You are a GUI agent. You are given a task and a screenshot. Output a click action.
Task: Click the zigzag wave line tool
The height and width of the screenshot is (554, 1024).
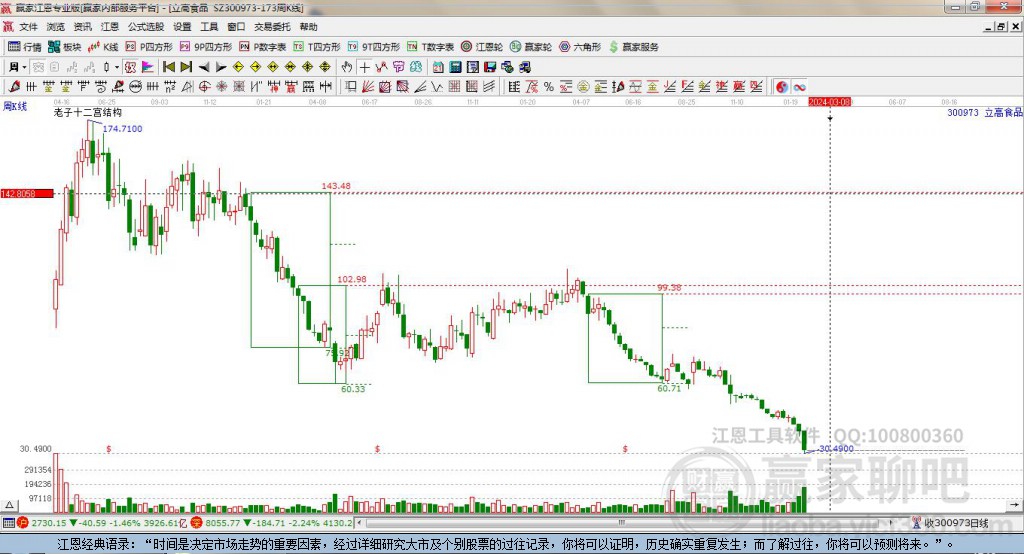pos(438,87)
